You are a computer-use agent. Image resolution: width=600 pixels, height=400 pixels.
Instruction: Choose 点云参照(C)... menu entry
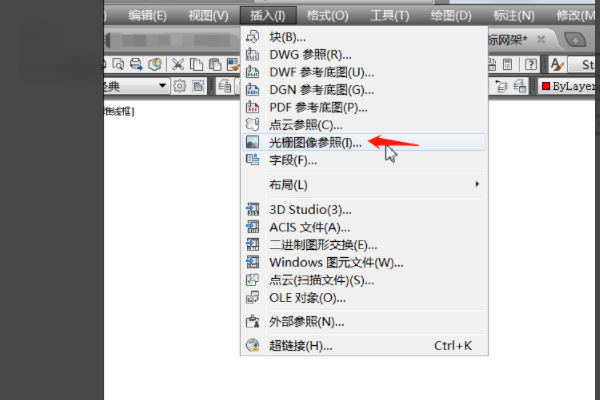coord(364,125)
